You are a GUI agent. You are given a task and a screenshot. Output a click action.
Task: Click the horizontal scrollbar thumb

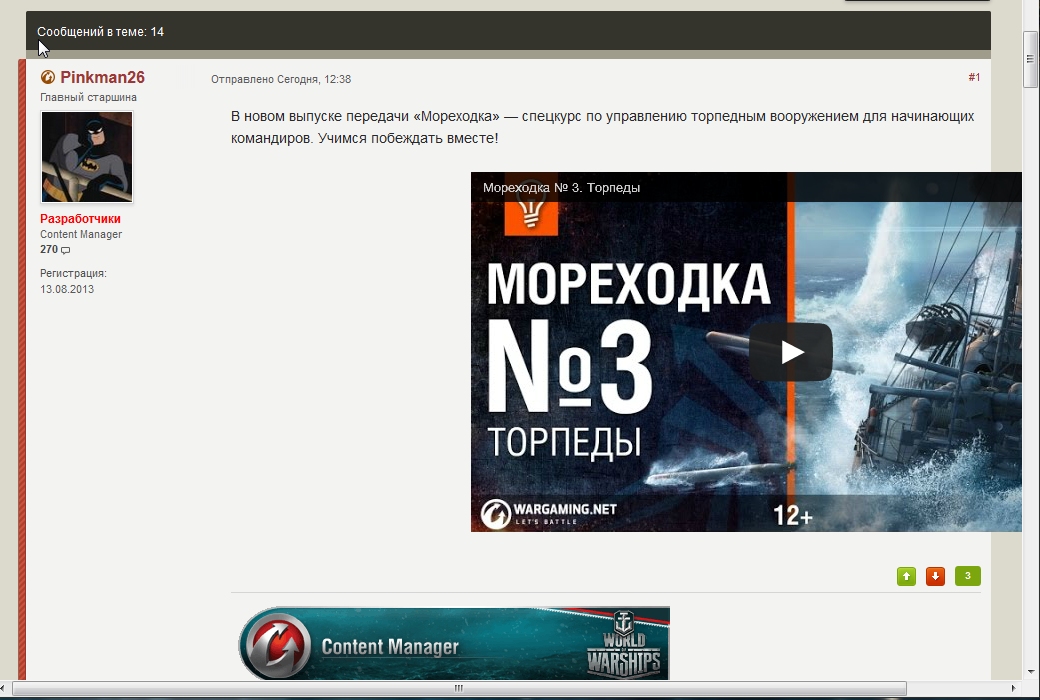[x=459, y=688]
